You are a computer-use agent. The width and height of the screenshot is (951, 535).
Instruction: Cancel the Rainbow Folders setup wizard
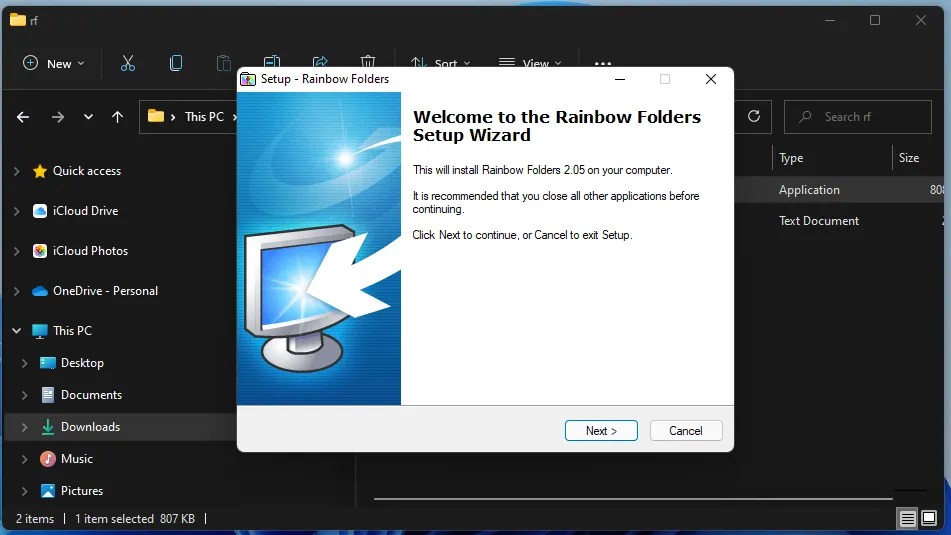coord(686,431)
